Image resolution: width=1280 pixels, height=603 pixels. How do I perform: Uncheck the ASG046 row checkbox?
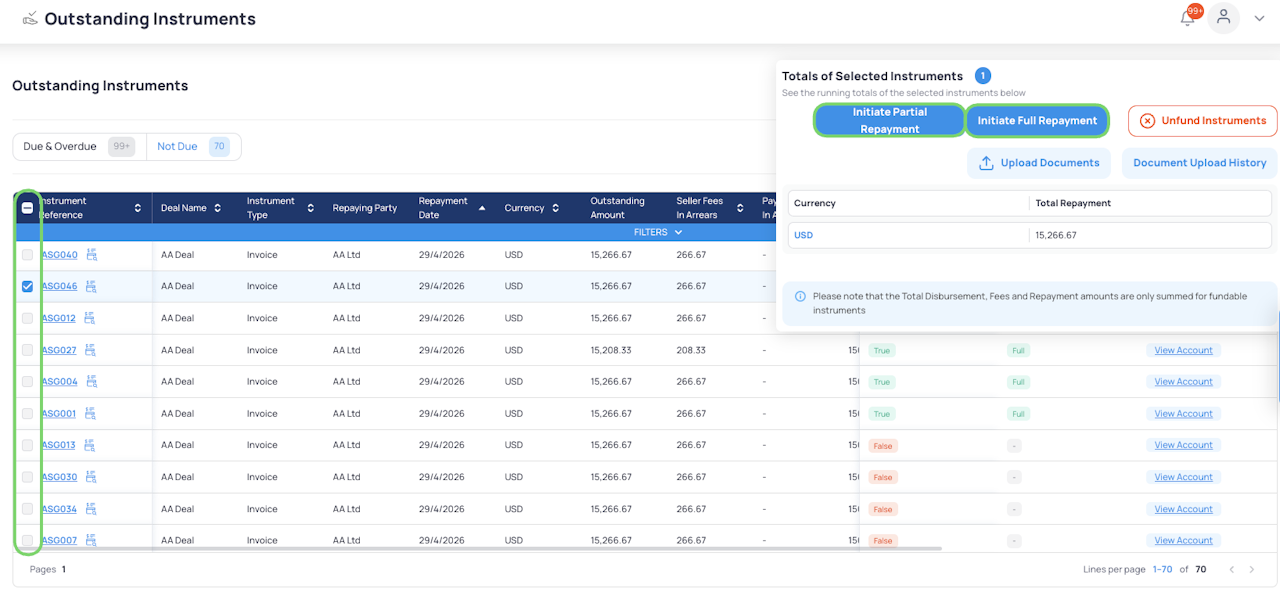(x=28, y=286)
